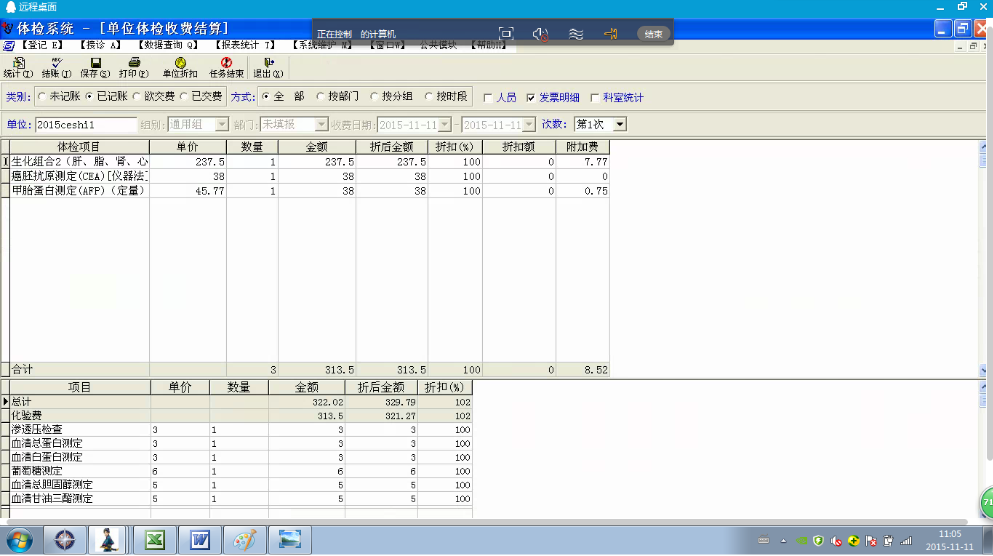
Task: Click the 结束 button in remote control bar
Action: click(x=653, y=34)
